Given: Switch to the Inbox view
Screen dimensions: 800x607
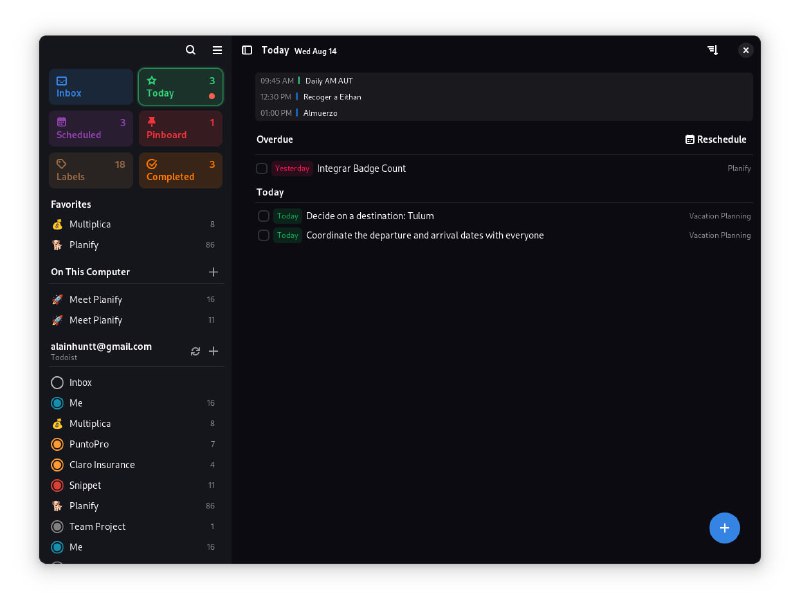Looking at the screenshot, I should click(x=90, y=86).
